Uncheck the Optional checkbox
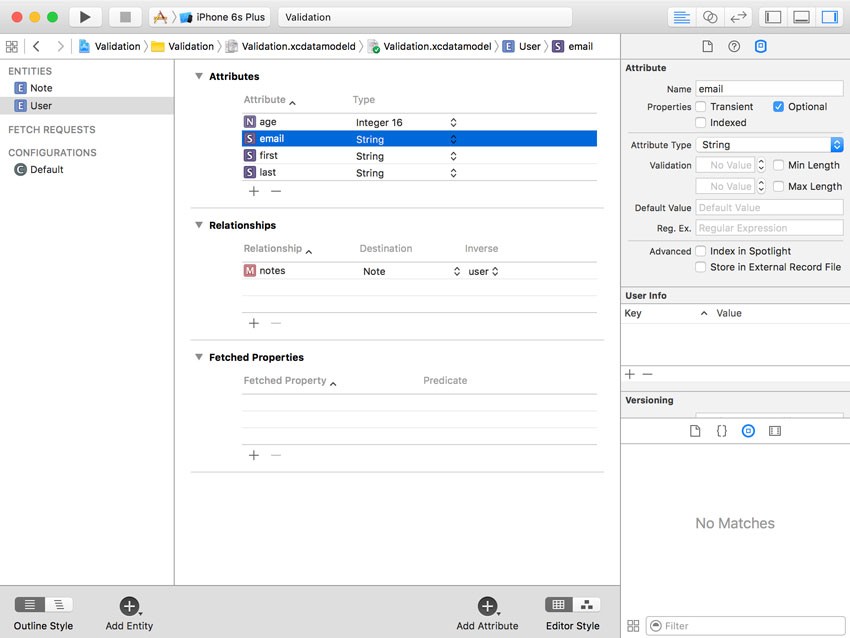This screenshot has height=638, width=850. (x=778, y=107)
